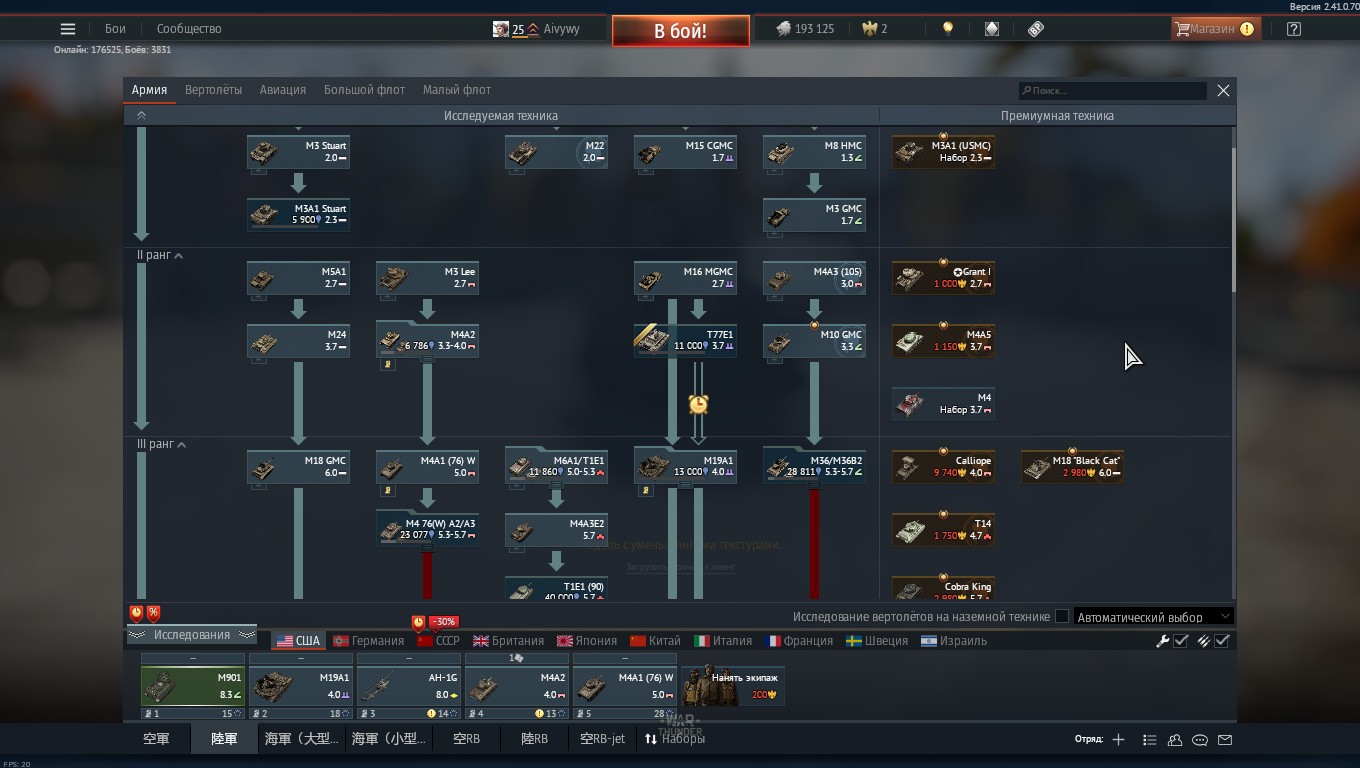
Task: Click the wrench icon near nation tabs
Action: click(x=1163, y=641)
